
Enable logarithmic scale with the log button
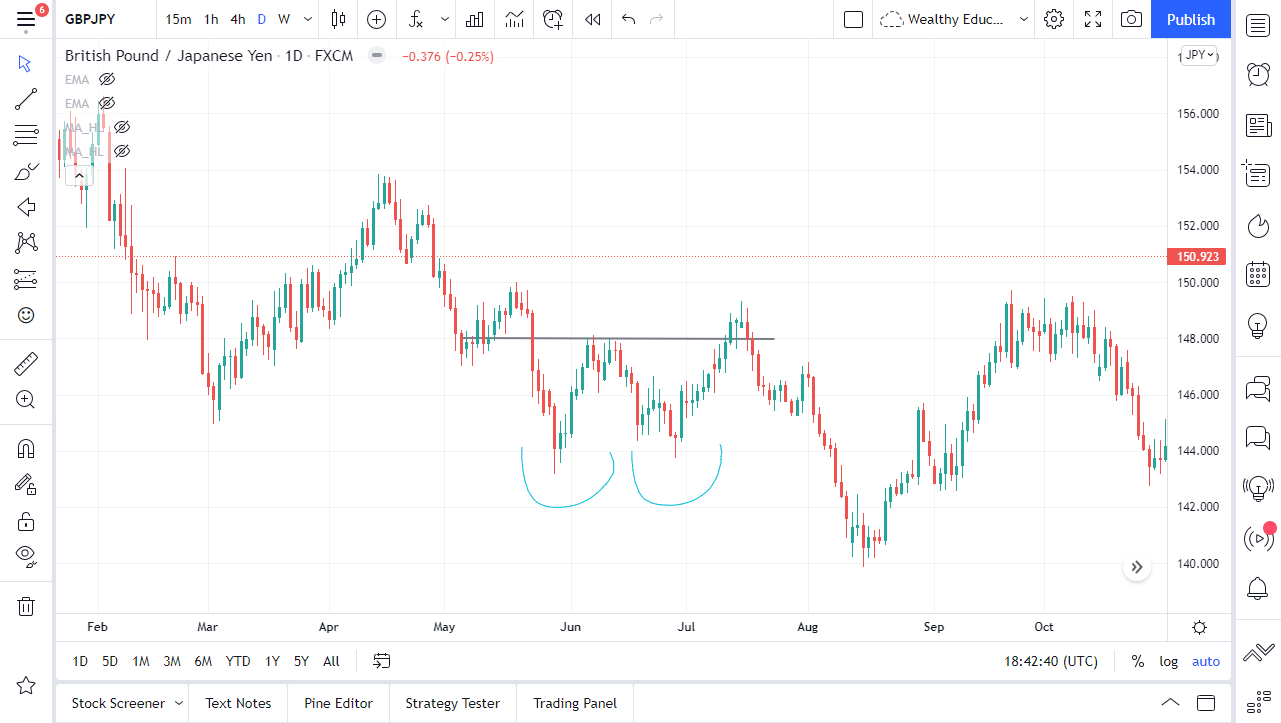click(1168, 660)
